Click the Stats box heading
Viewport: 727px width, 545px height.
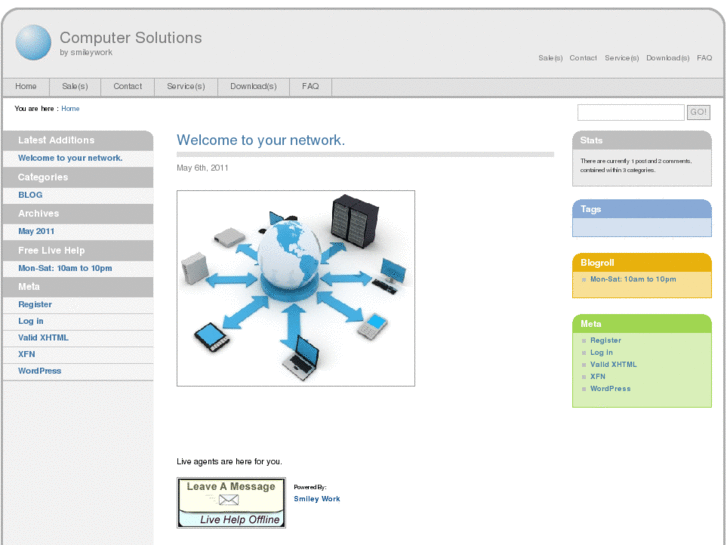[591, 140]
